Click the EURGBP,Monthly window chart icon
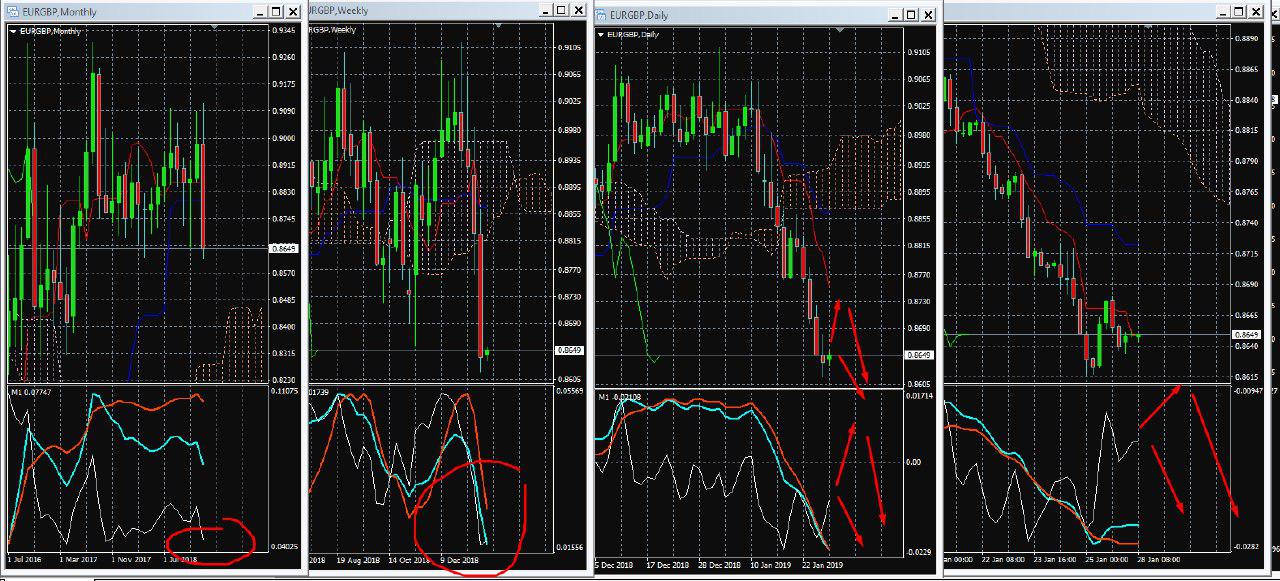The image size is (1280, 581). click(x=13, y=11)
